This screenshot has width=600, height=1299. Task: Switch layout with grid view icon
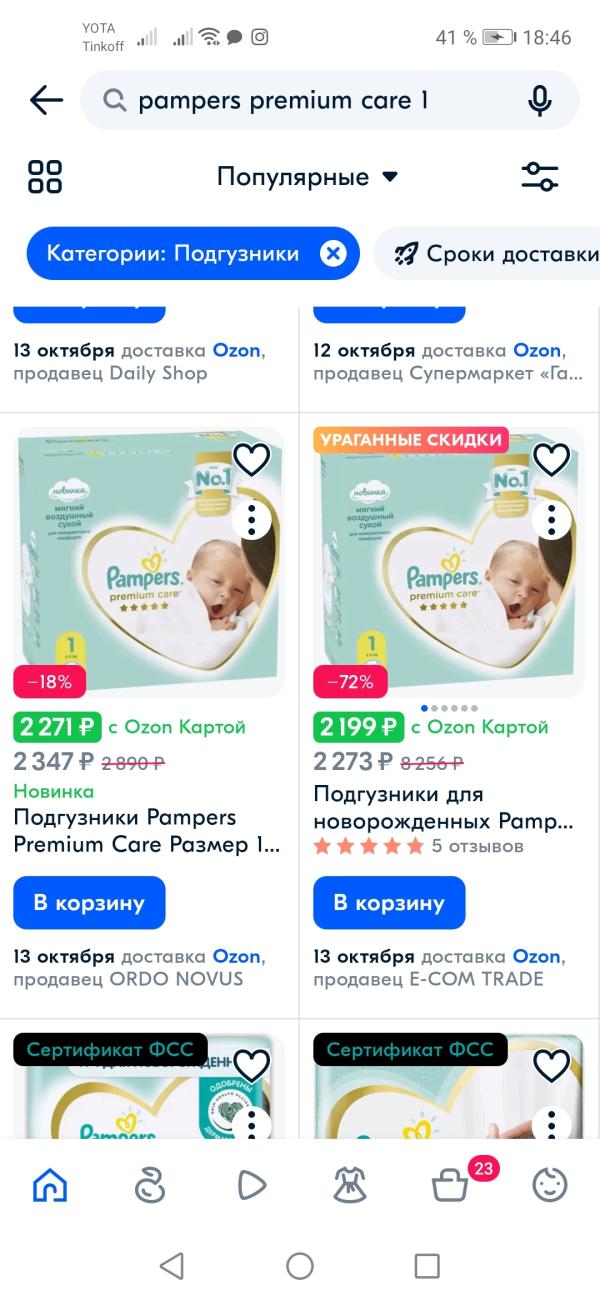coord(45,177)
